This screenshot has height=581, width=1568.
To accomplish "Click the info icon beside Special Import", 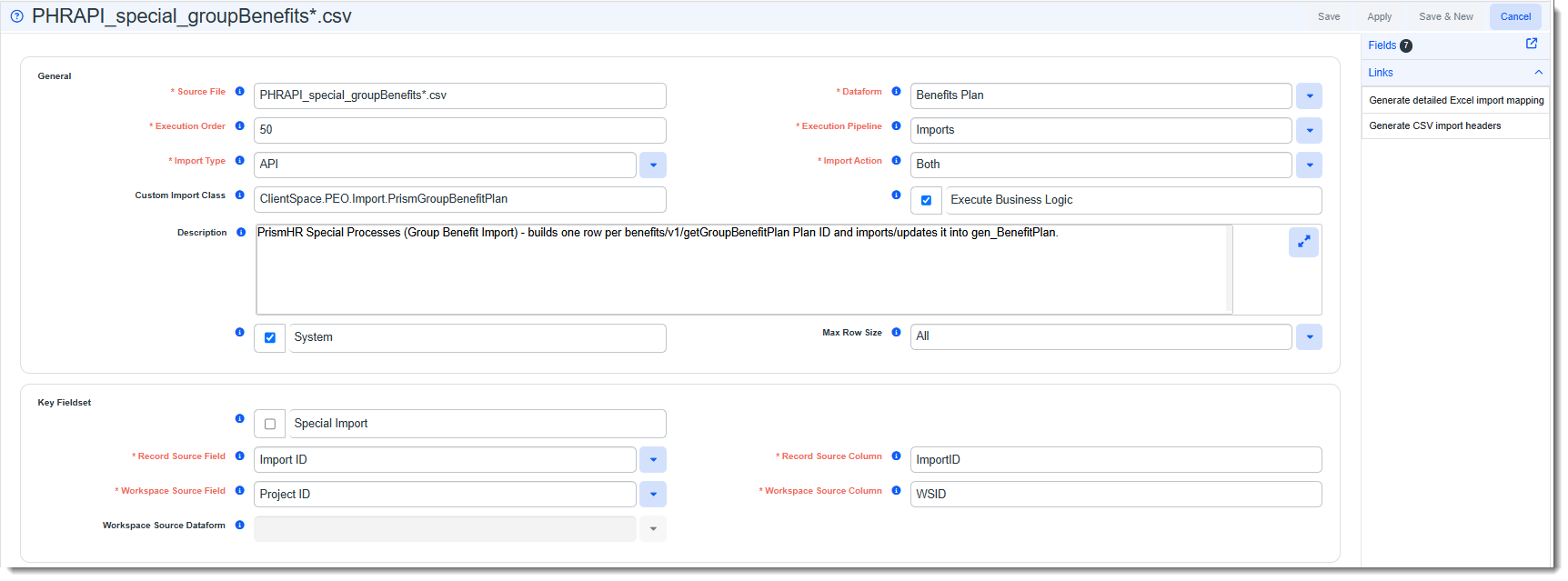I will [x=240, y=418].
